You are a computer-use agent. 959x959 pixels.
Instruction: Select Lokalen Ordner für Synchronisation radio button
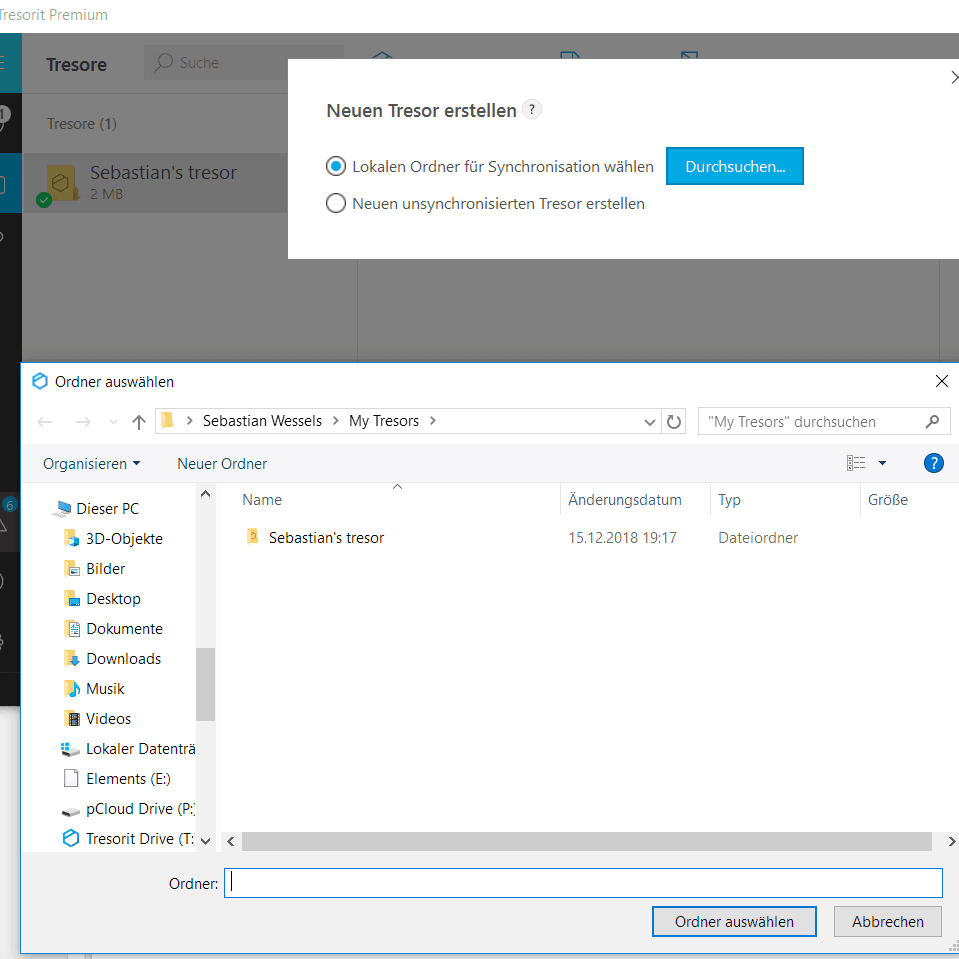click(x=336, y=167)
